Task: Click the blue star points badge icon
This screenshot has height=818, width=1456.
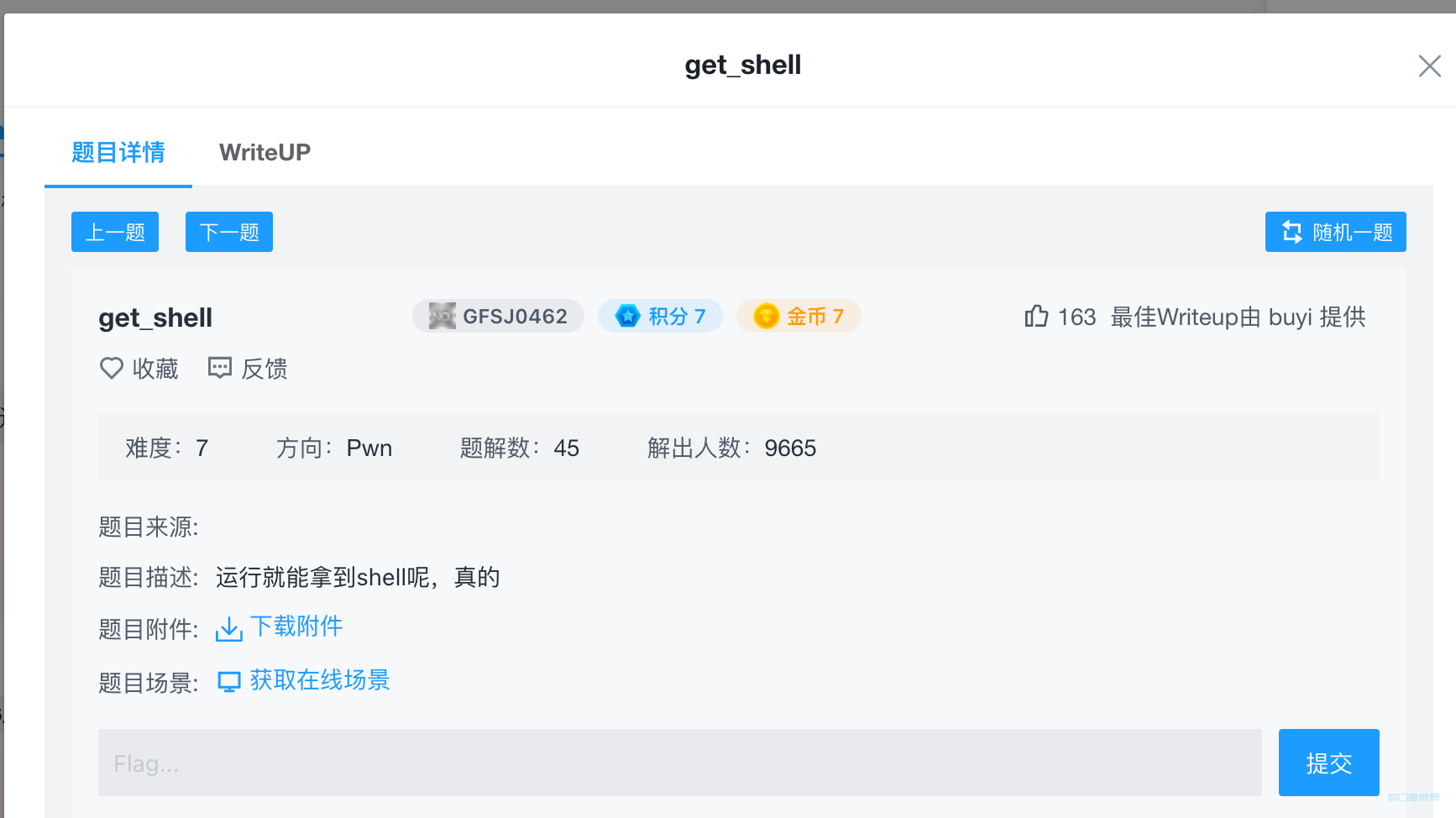Action: [627, 316]
